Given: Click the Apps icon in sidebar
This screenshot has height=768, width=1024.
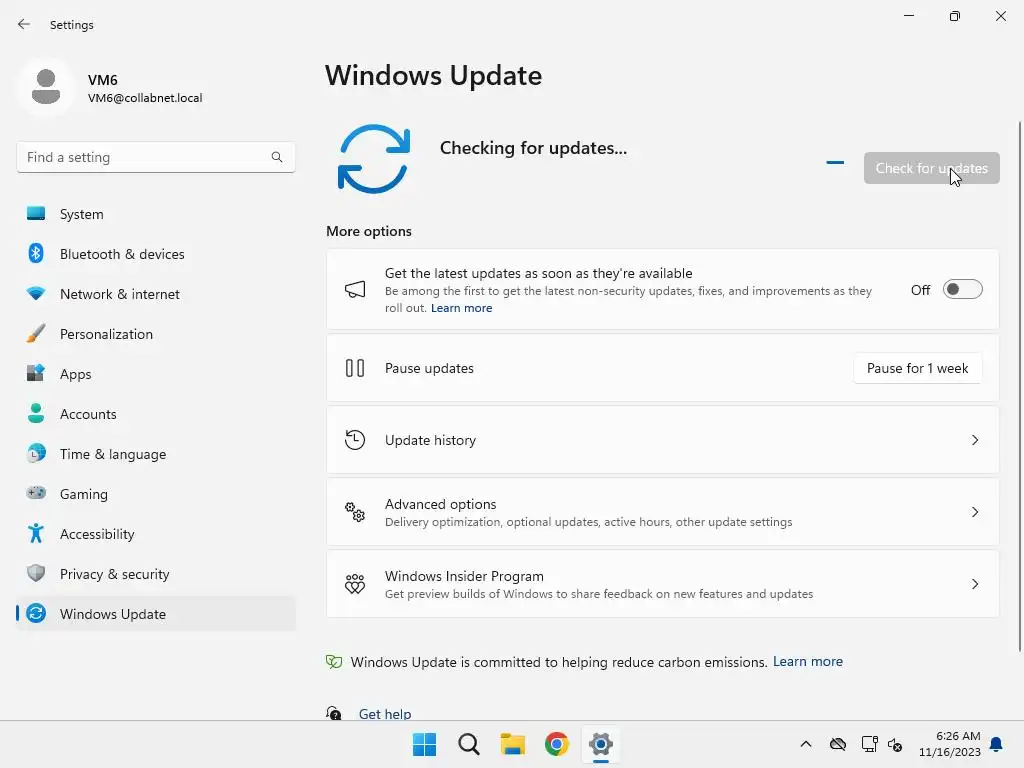Looking at the screenshot, I should pyautogui.click(x=36, y=373).
